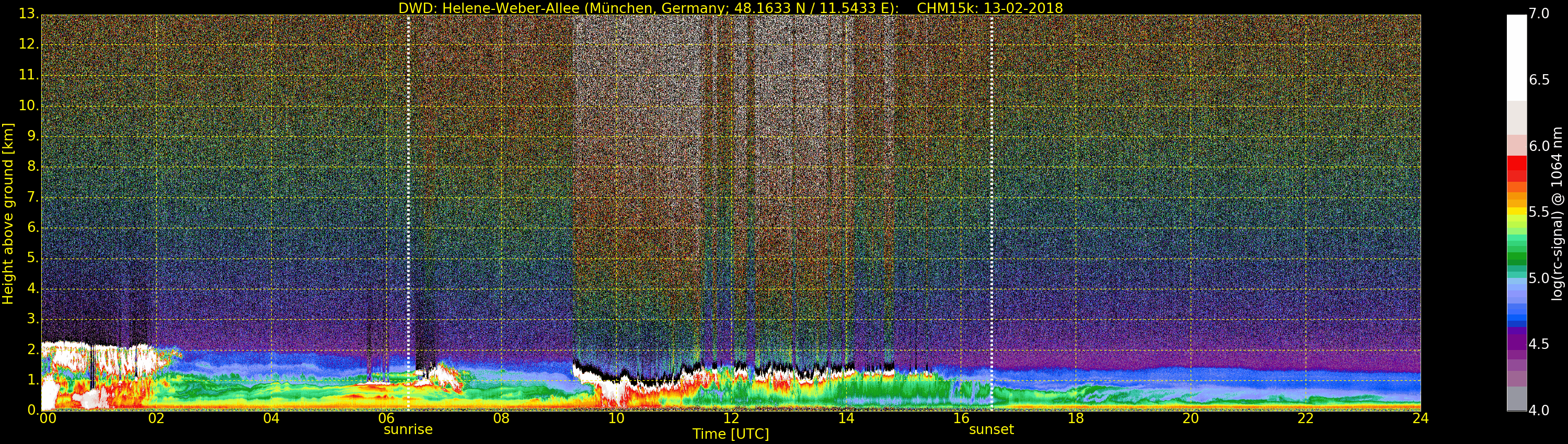Click height axis tick "7."
This screenshot has width=1568, height=444.
(x=33, y=197)
